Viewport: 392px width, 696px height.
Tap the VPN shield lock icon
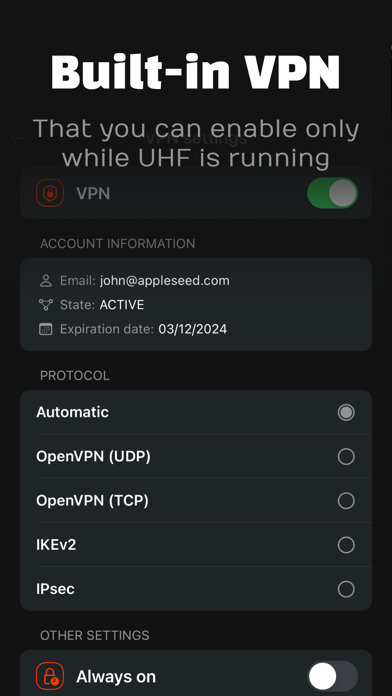[50, 193]
